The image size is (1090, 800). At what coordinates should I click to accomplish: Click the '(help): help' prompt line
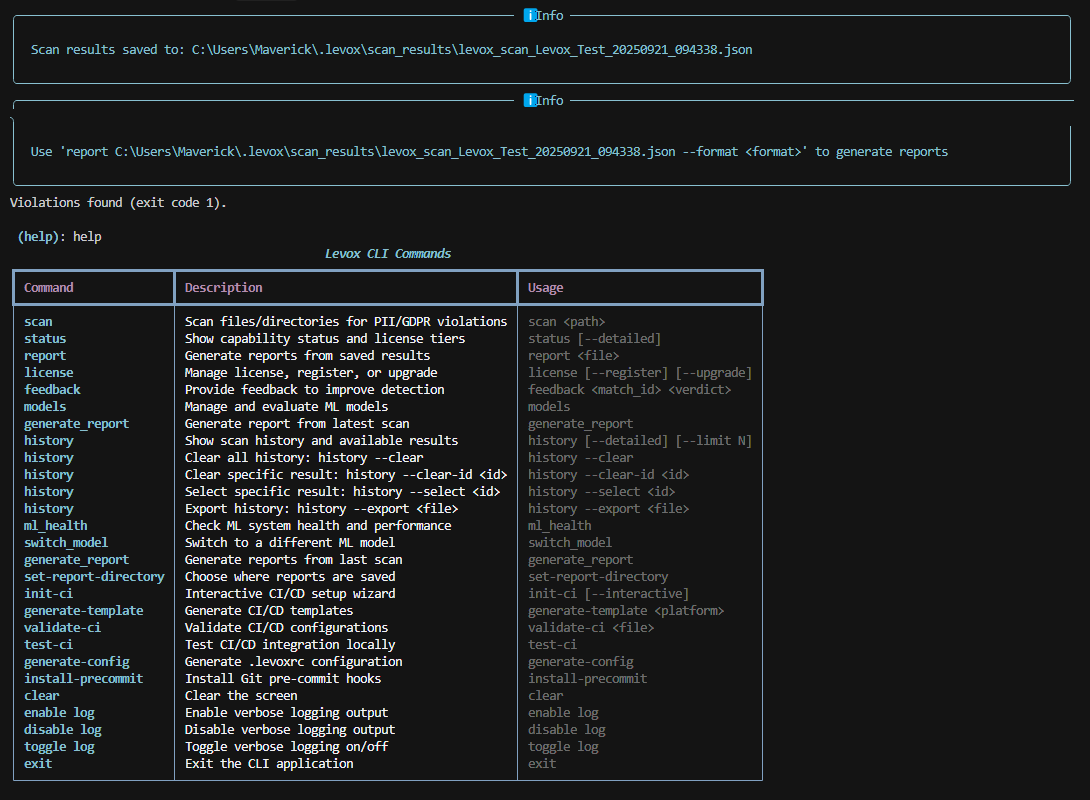59,236
